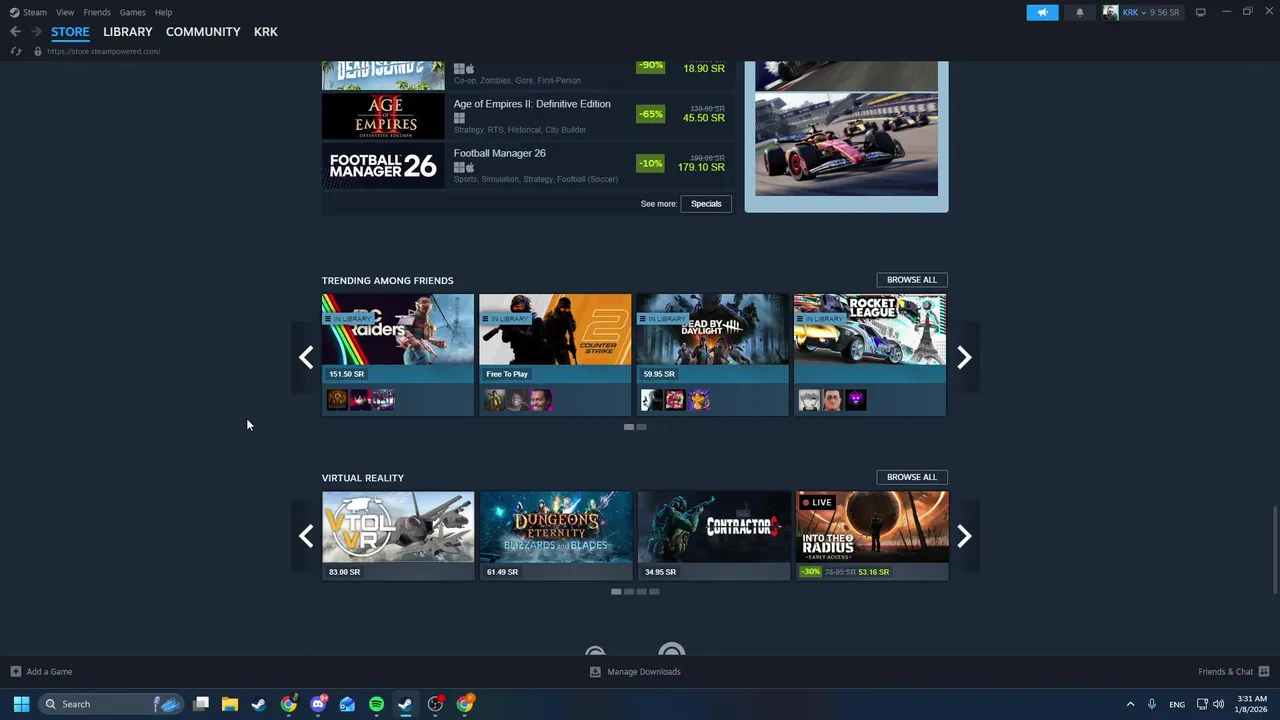Open the Football Manager 26 listing

point(528,165)
